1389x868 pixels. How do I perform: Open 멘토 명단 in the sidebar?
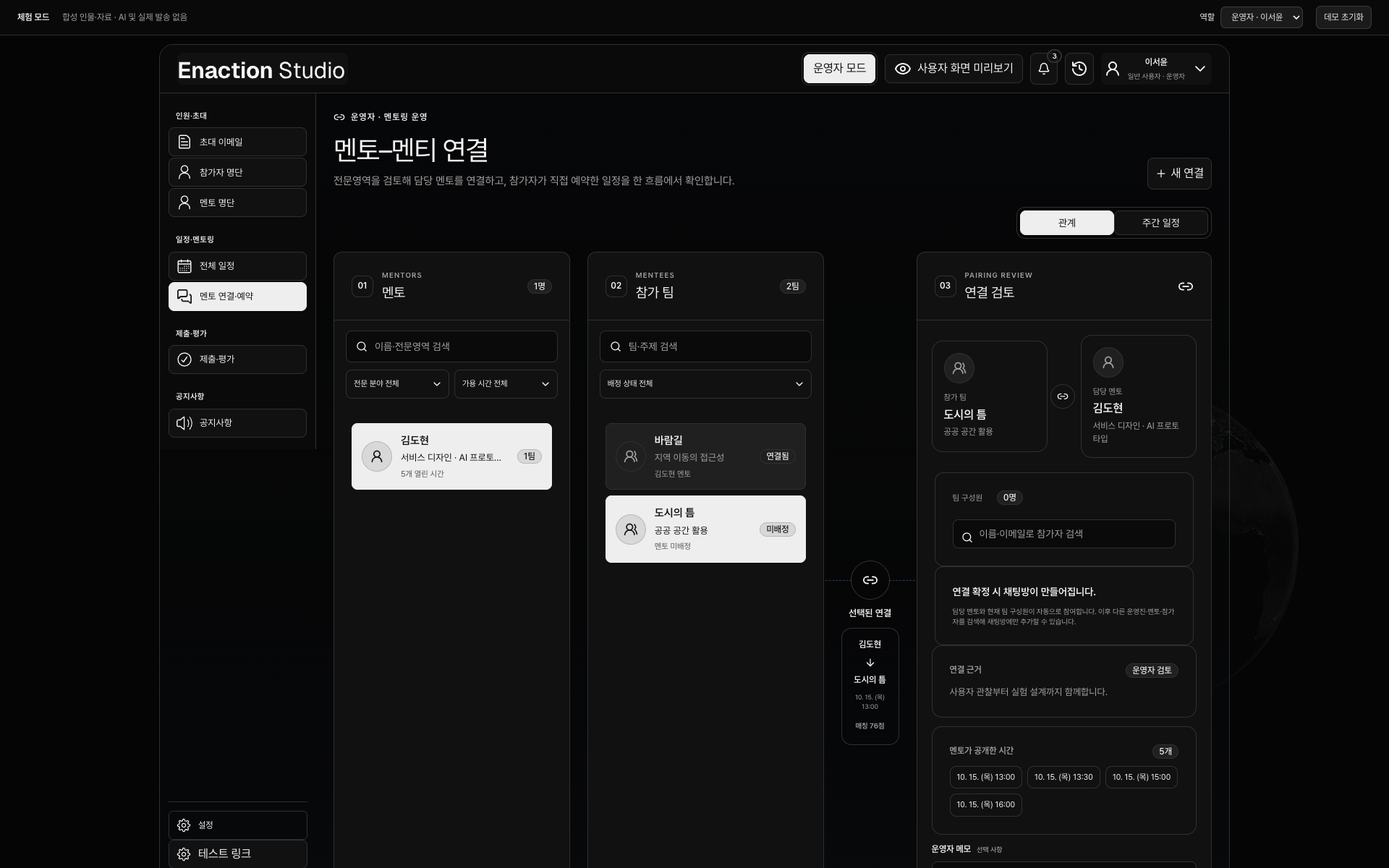(x=237, y=203)
